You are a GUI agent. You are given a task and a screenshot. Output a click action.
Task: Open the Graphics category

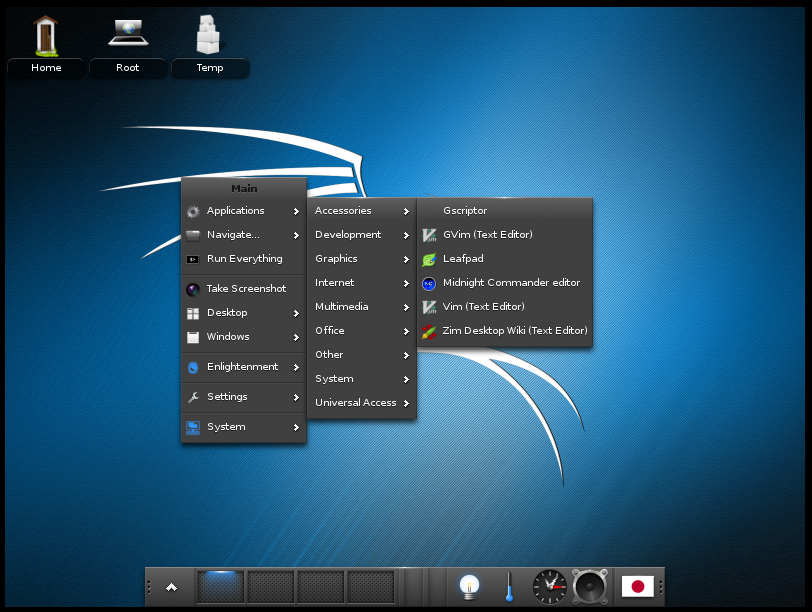coord(362,259)
